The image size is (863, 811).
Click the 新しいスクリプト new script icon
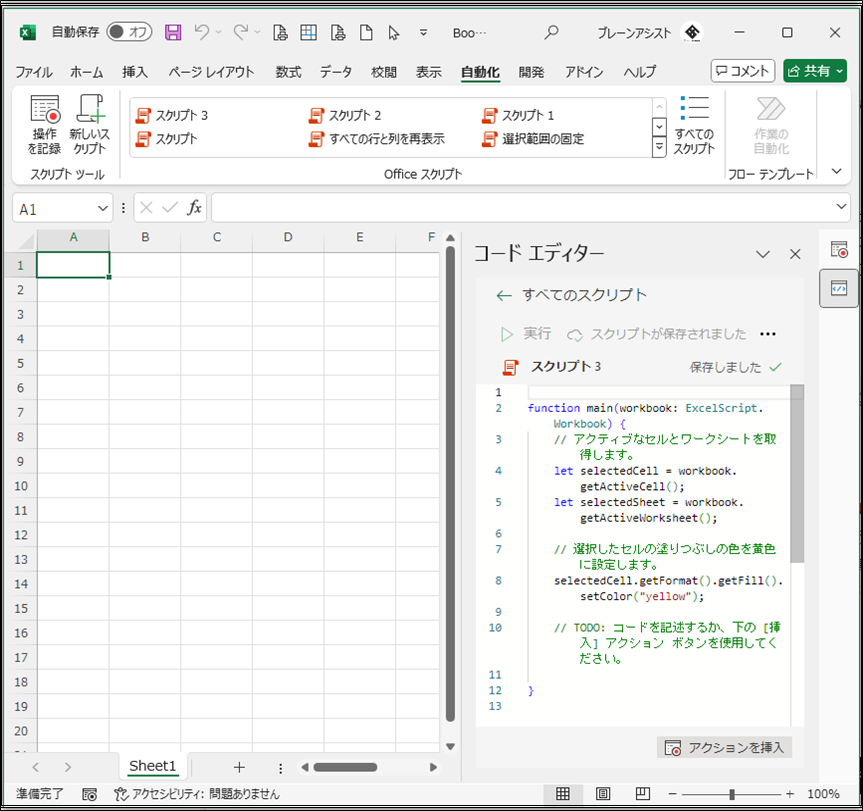[x=90, y=124]
